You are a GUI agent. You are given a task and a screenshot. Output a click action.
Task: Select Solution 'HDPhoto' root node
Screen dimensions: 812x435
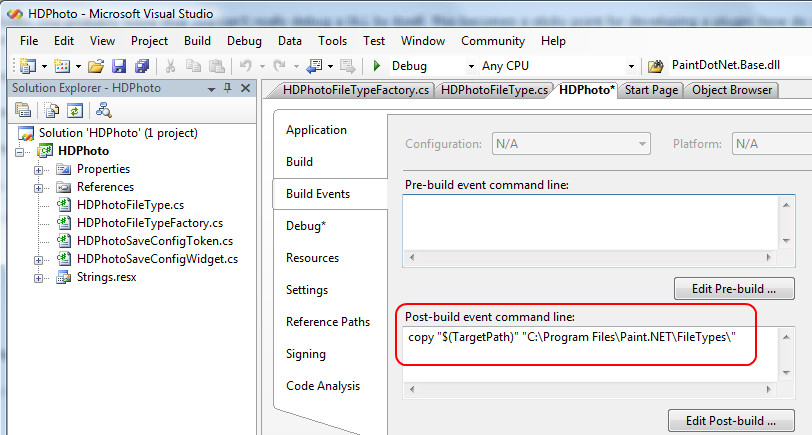118,133
